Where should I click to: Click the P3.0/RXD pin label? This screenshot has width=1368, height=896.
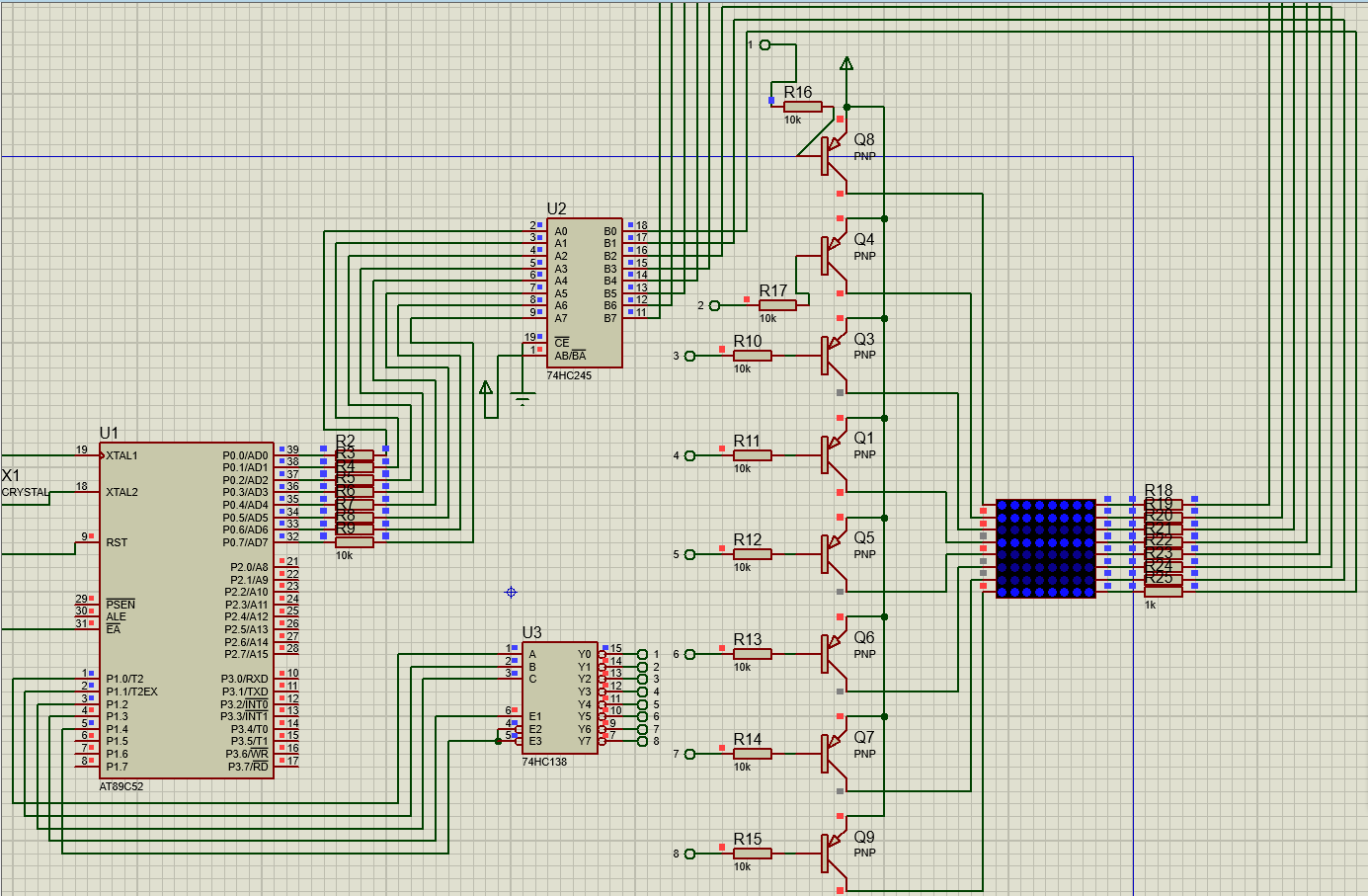(244, 679)
